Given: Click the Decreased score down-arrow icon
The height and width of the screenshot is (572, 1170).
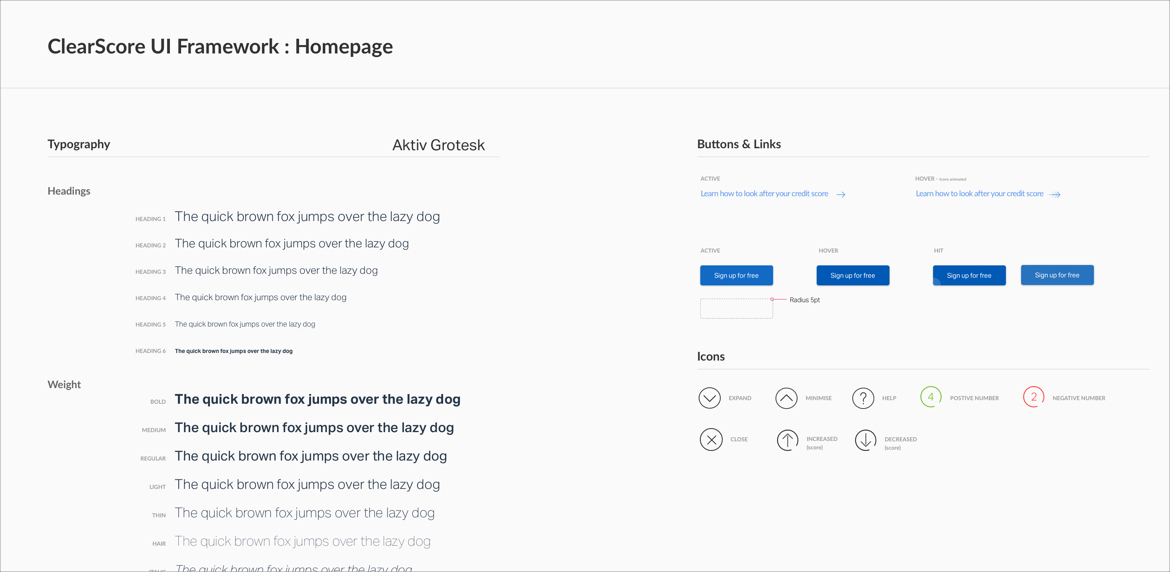Looking at the screenshot, I should tap(865, 440).
